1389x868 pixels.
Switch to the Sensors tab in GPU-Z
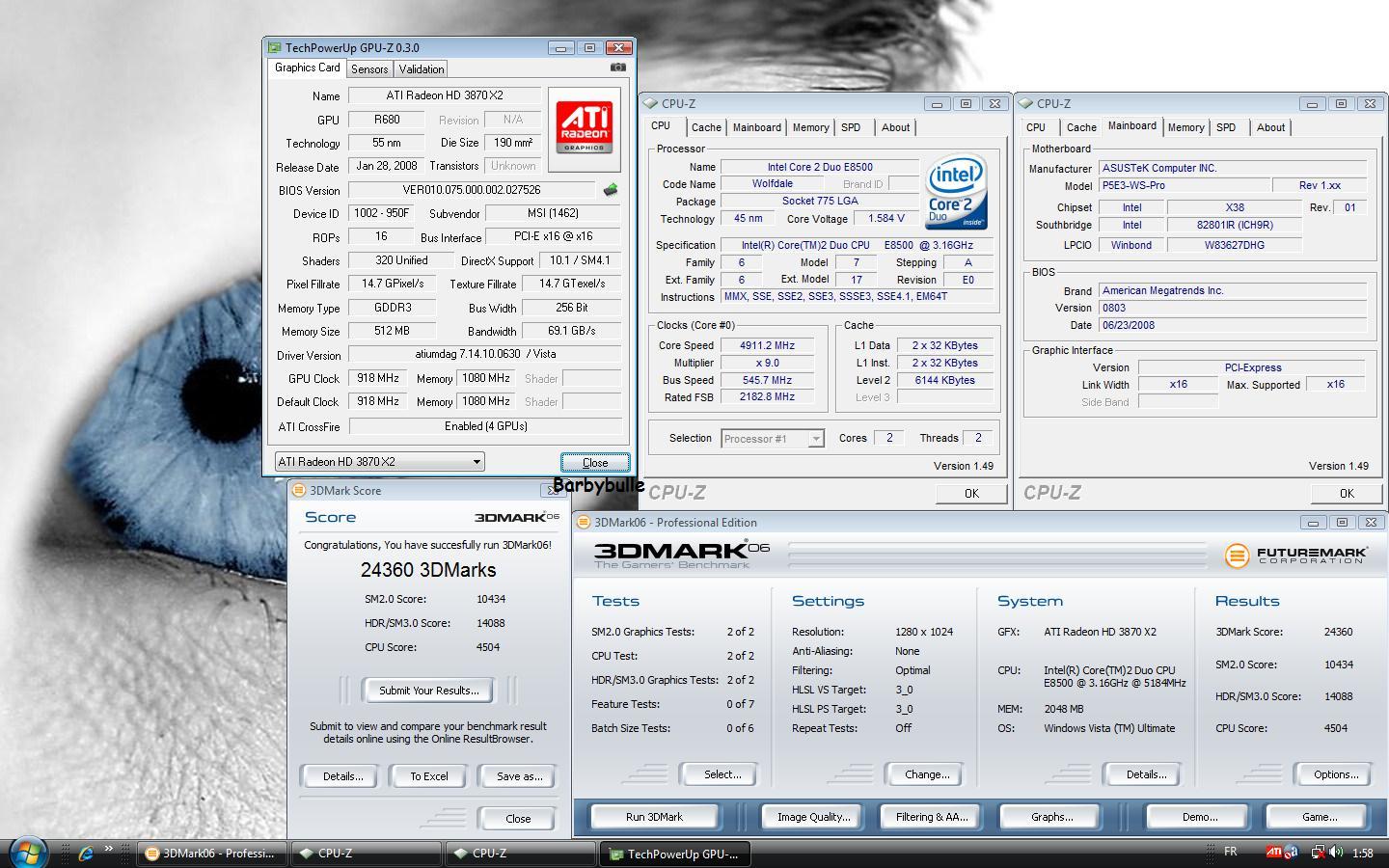369,69
